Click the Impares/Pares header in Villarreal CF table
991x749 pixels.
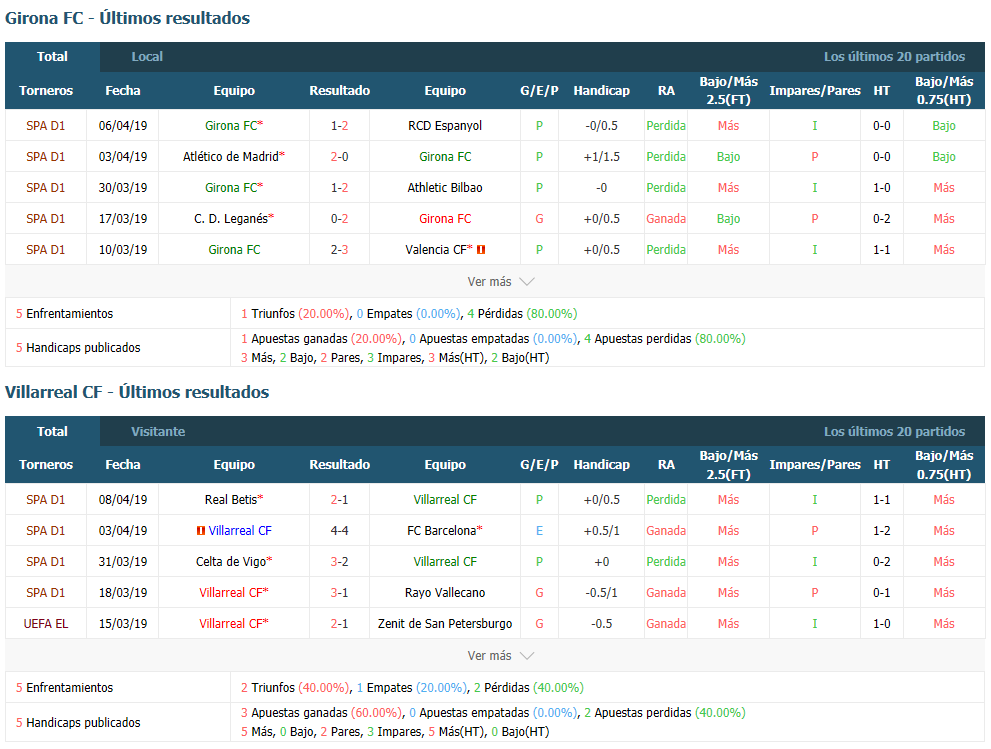[815, 465]
